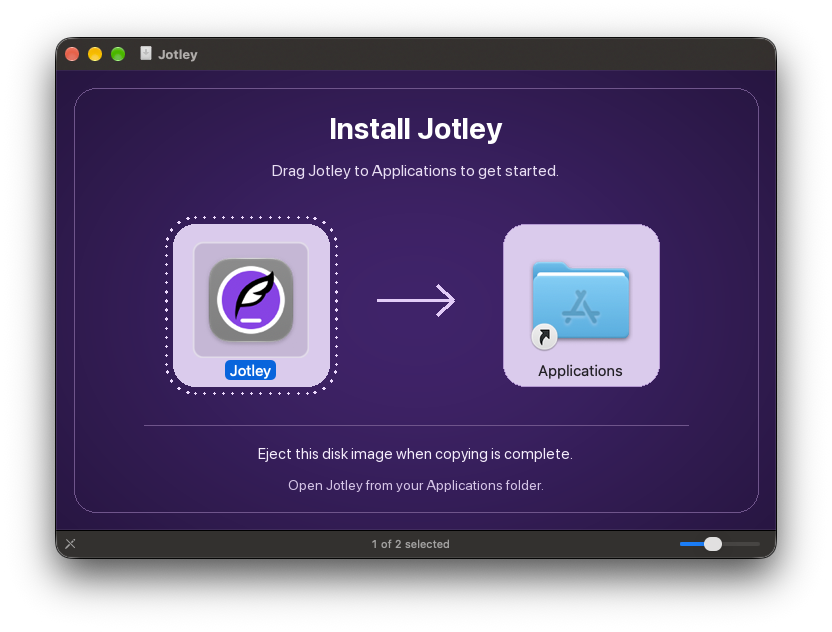Click the highlighted Jotley file name label

point(250,370)
